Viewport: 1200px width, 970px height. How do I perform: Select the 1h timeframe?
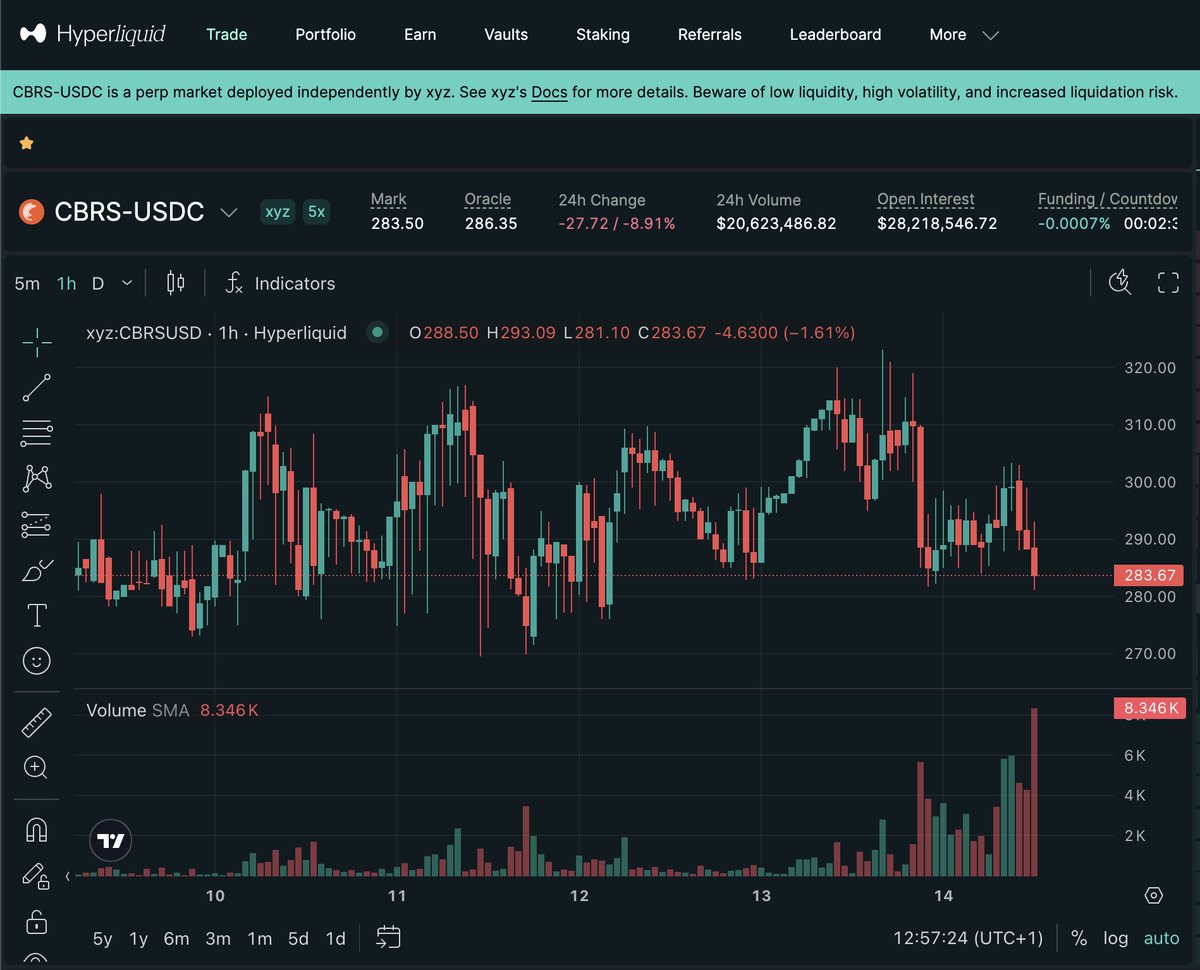[x=67, y=283]
